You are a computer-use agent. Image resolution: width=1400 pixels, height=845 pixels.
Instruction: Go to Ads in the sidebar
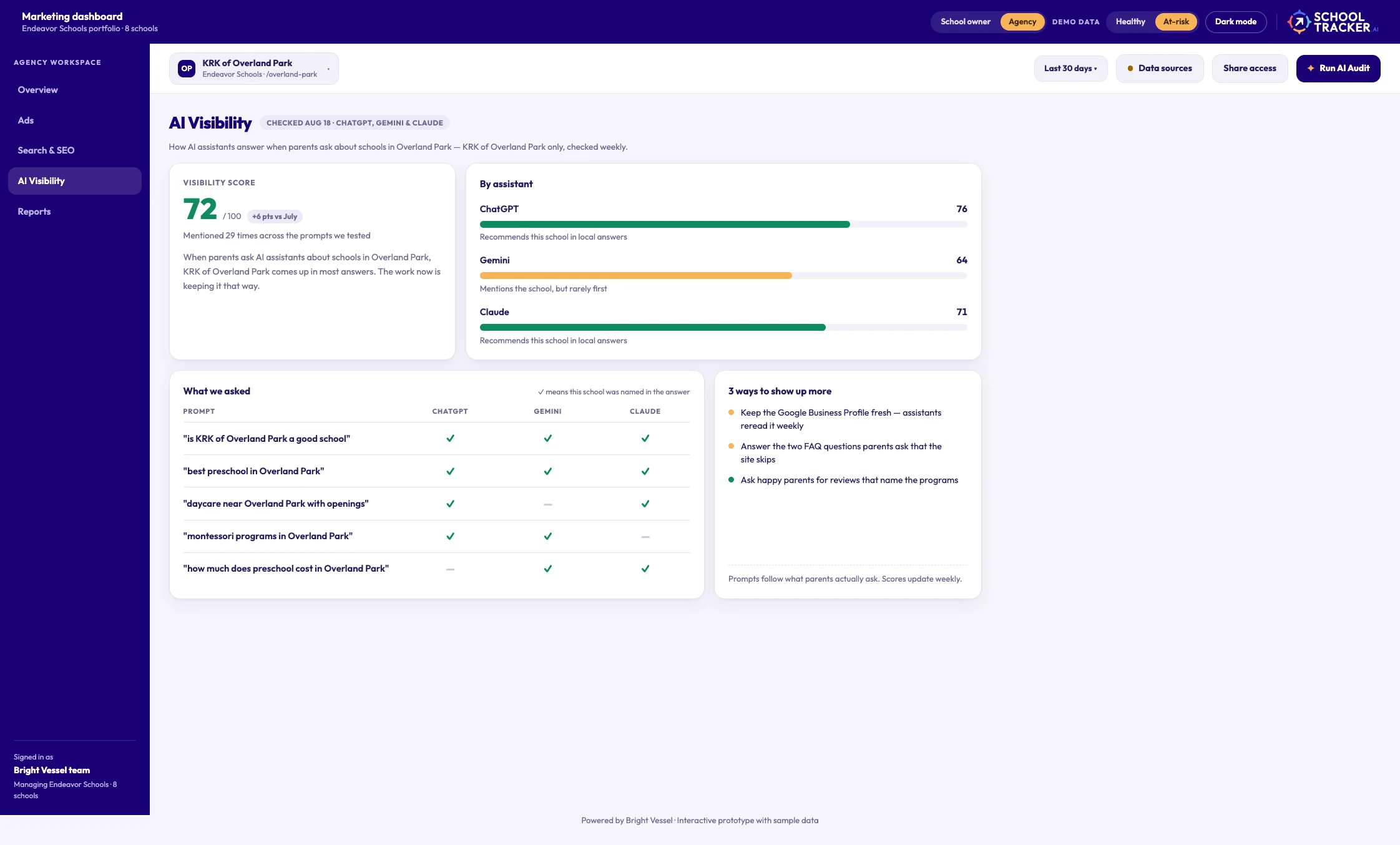75,120
